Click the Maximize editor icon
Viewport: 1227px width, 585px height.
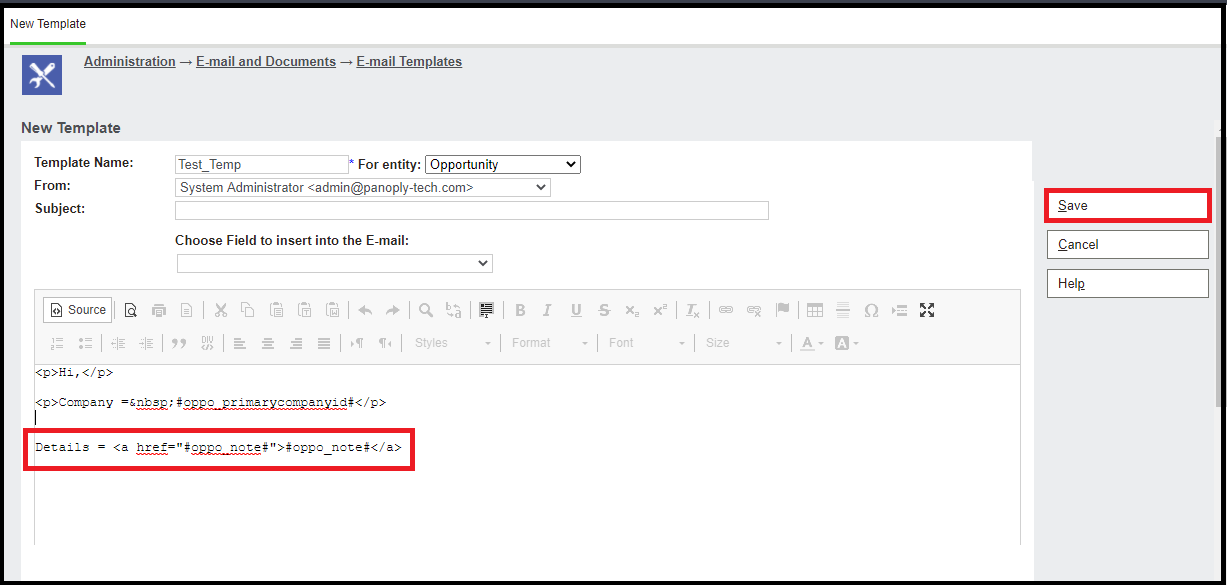tap(927, 310)
